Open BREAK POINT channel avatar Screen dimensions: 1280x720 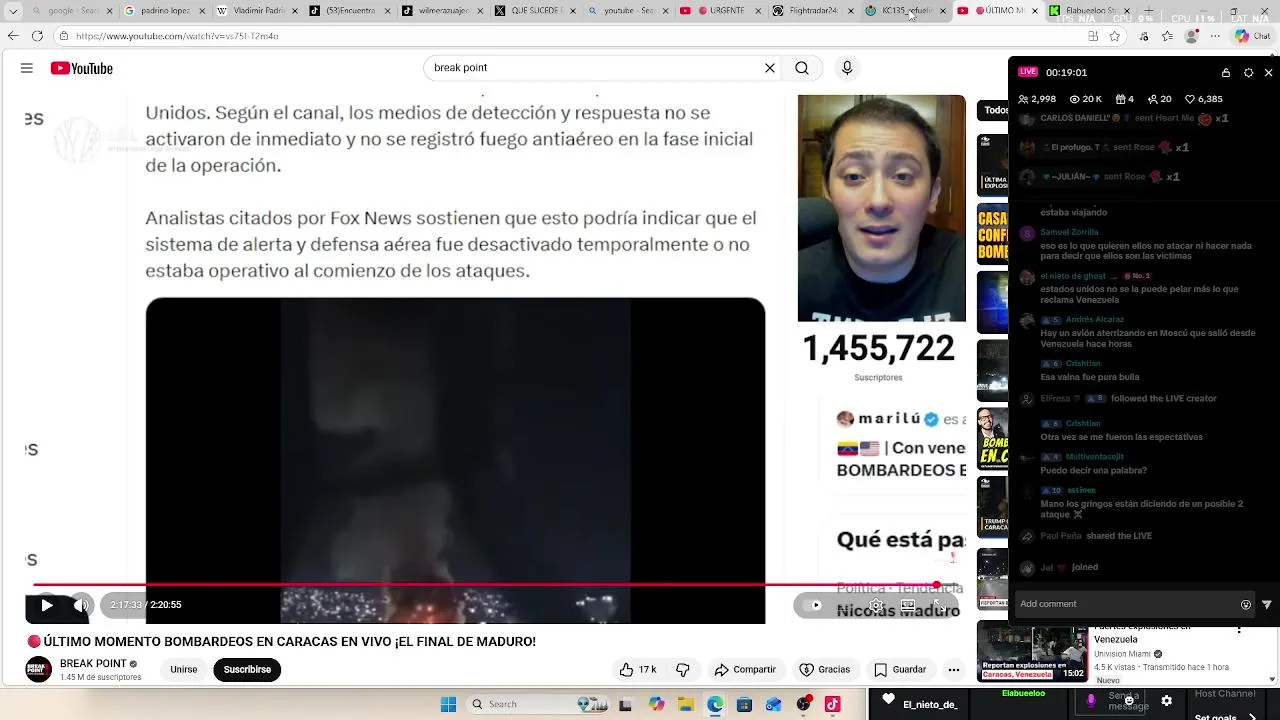(39, 669)
